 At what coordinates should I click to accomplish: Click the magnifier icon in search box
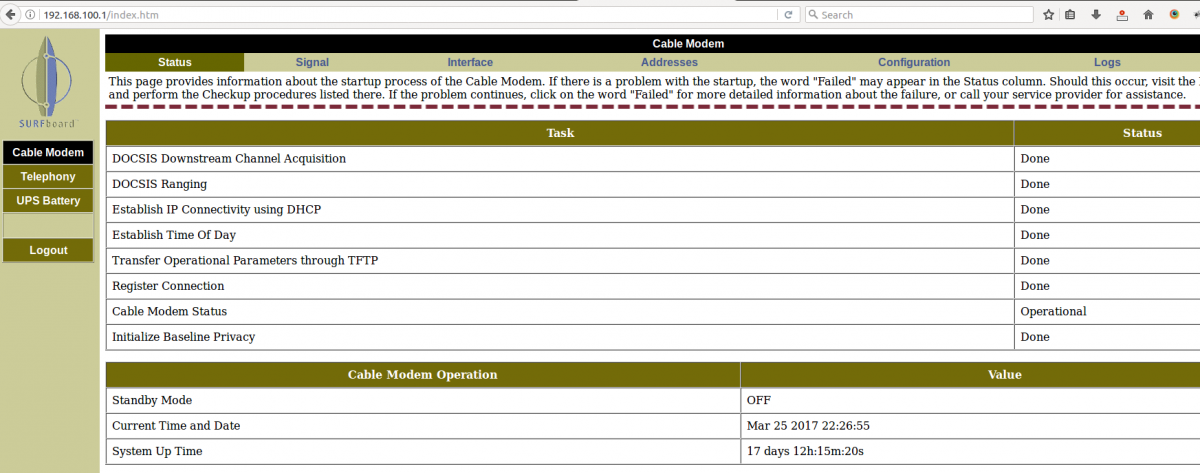813,15
